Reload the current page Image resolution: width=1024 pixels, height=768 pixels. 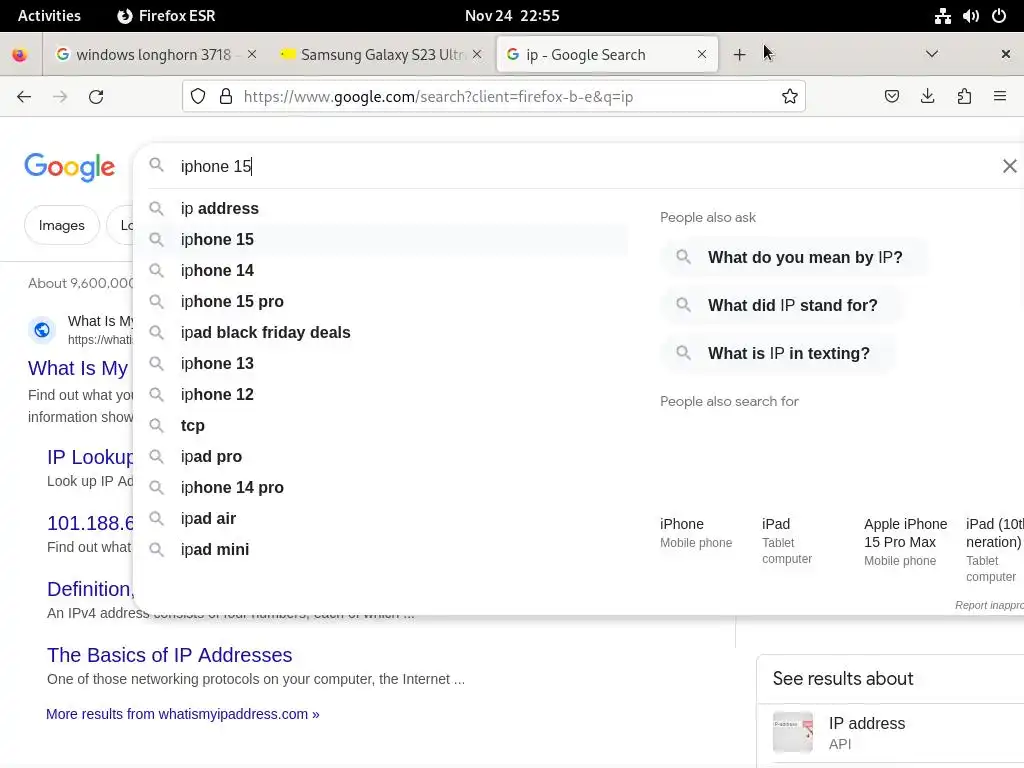pyautogui.click(x=96, y=97)
